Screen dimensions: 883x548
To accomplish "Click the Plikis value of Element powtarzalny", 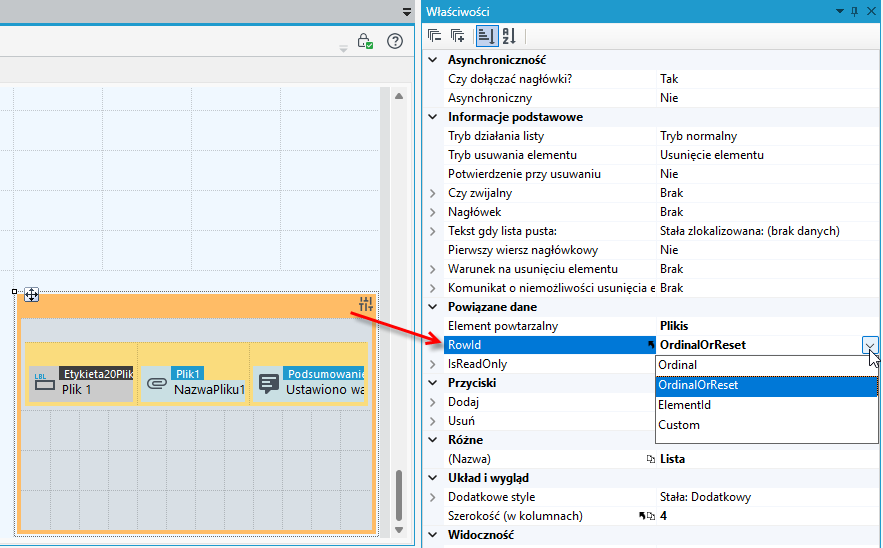I will click(674, 326).
